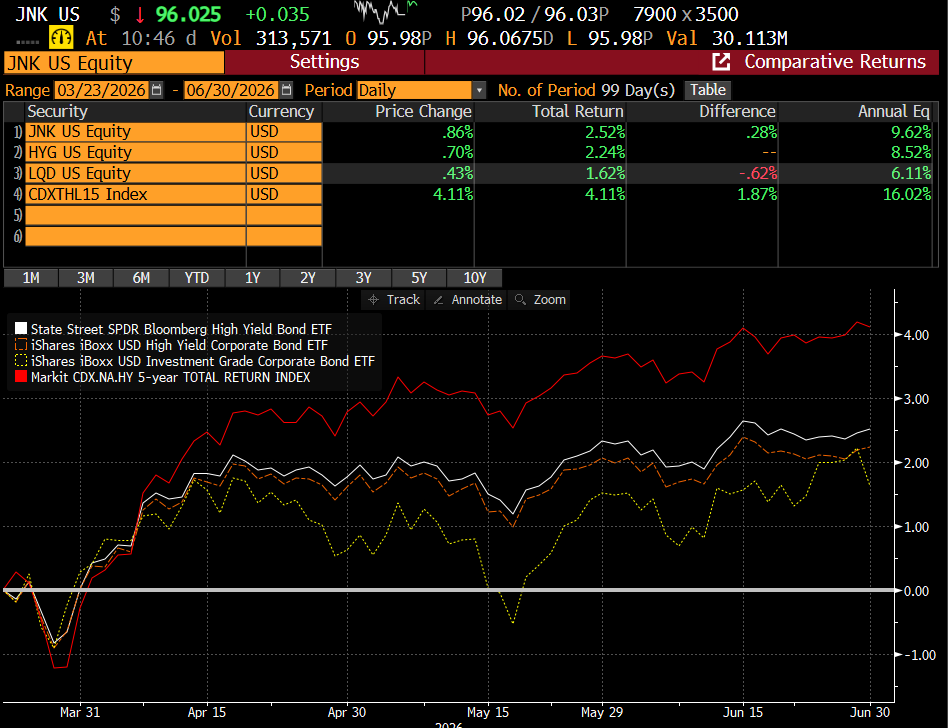Click the Price Change column header
Screen dimensions: 948x728
[423, 112]
